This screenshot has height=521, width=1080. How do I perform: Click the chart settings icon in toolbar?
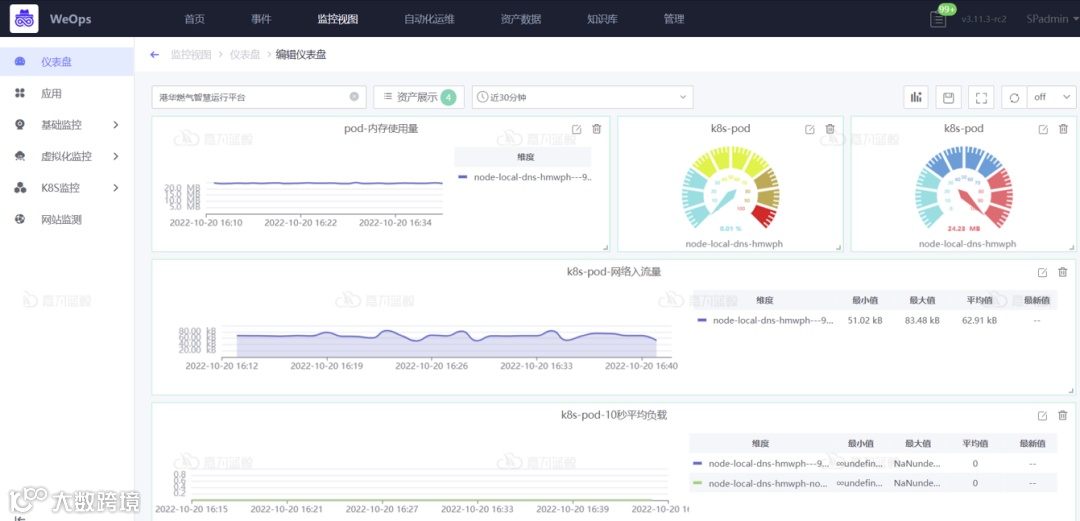[916, 97]
